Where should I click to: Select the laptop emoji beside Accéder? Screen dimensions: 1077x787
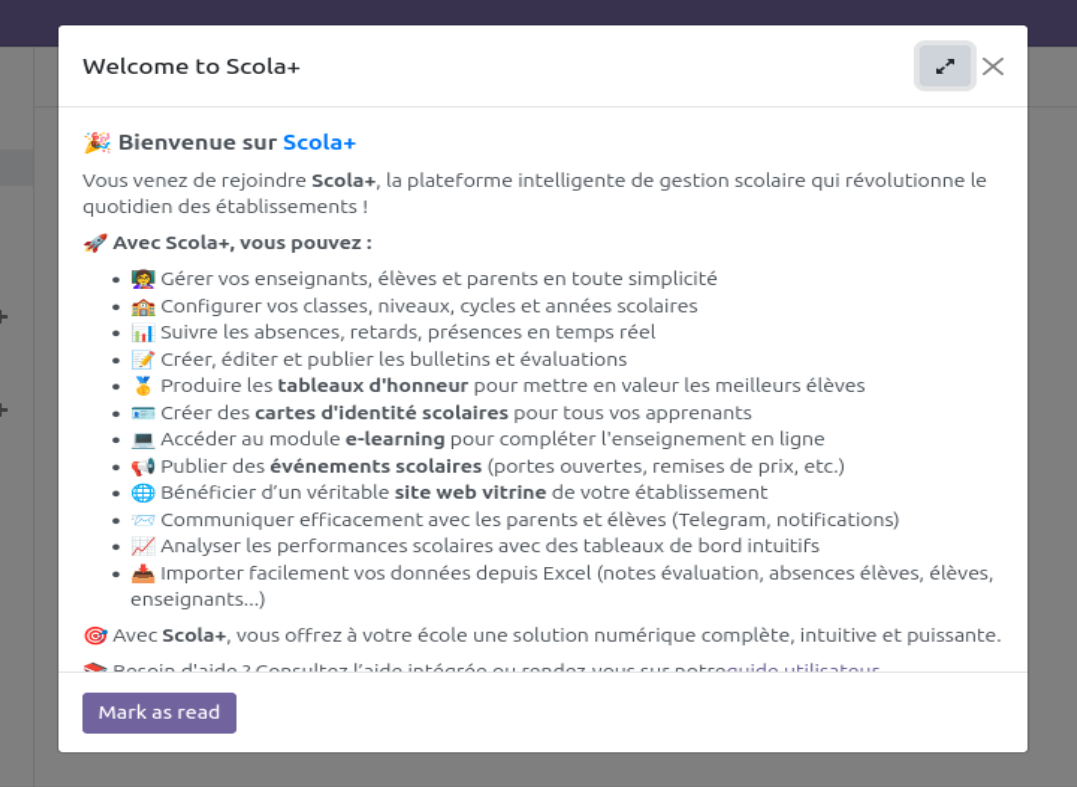pos(142,439)
